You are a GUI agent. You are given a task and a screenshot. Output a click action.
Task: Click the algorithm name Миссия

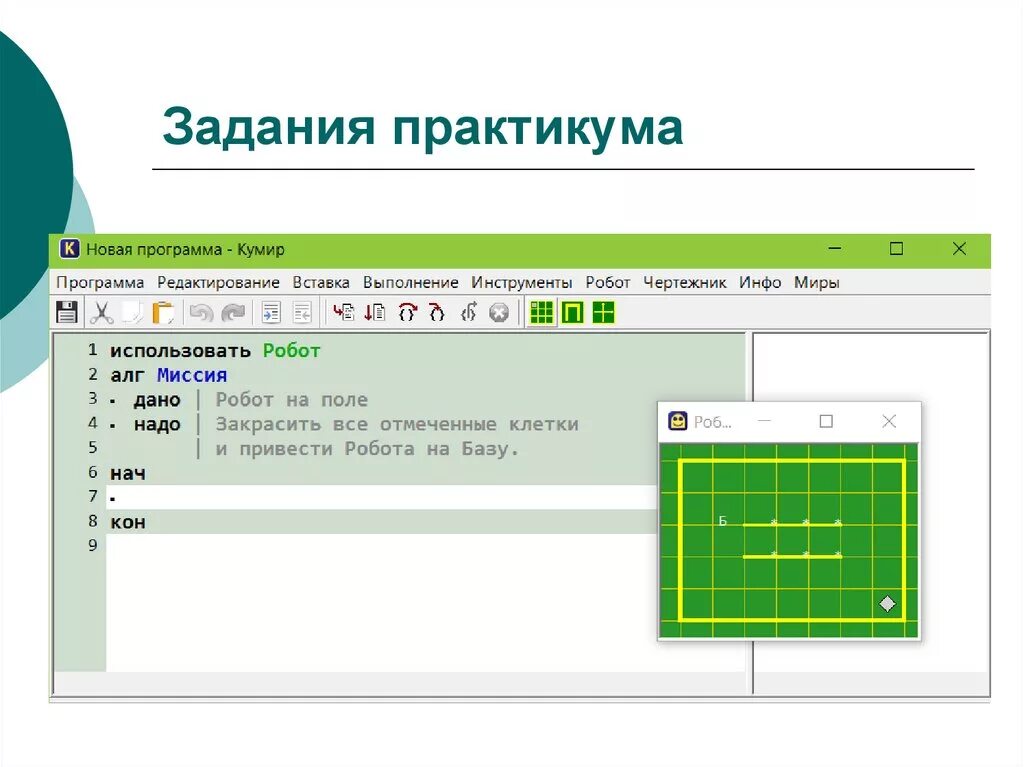(x=192, y=376)
